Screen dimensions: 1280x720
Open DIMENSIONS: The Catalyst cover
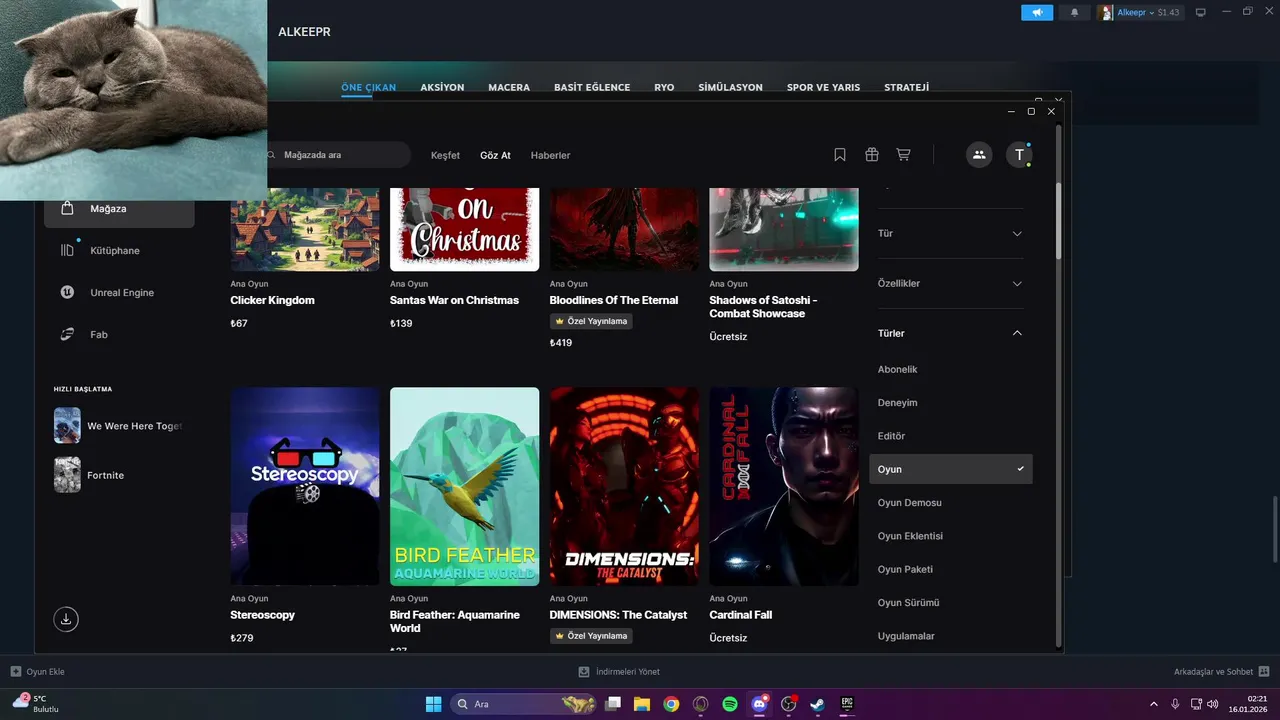click(x=624, y=487)
